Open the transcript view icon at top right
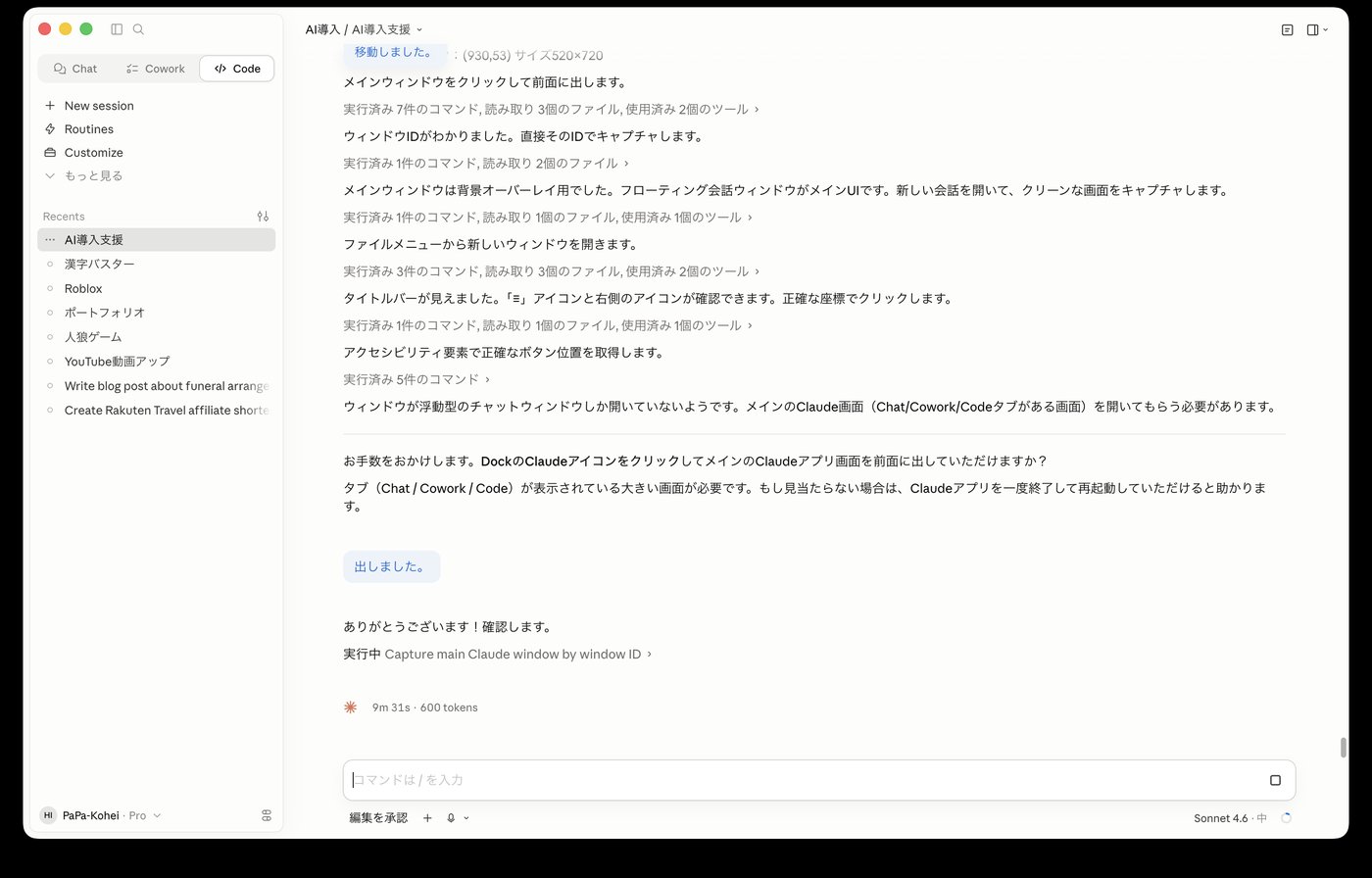Viewport: 1372px width, 878px height. click(x=1288, y=30)
